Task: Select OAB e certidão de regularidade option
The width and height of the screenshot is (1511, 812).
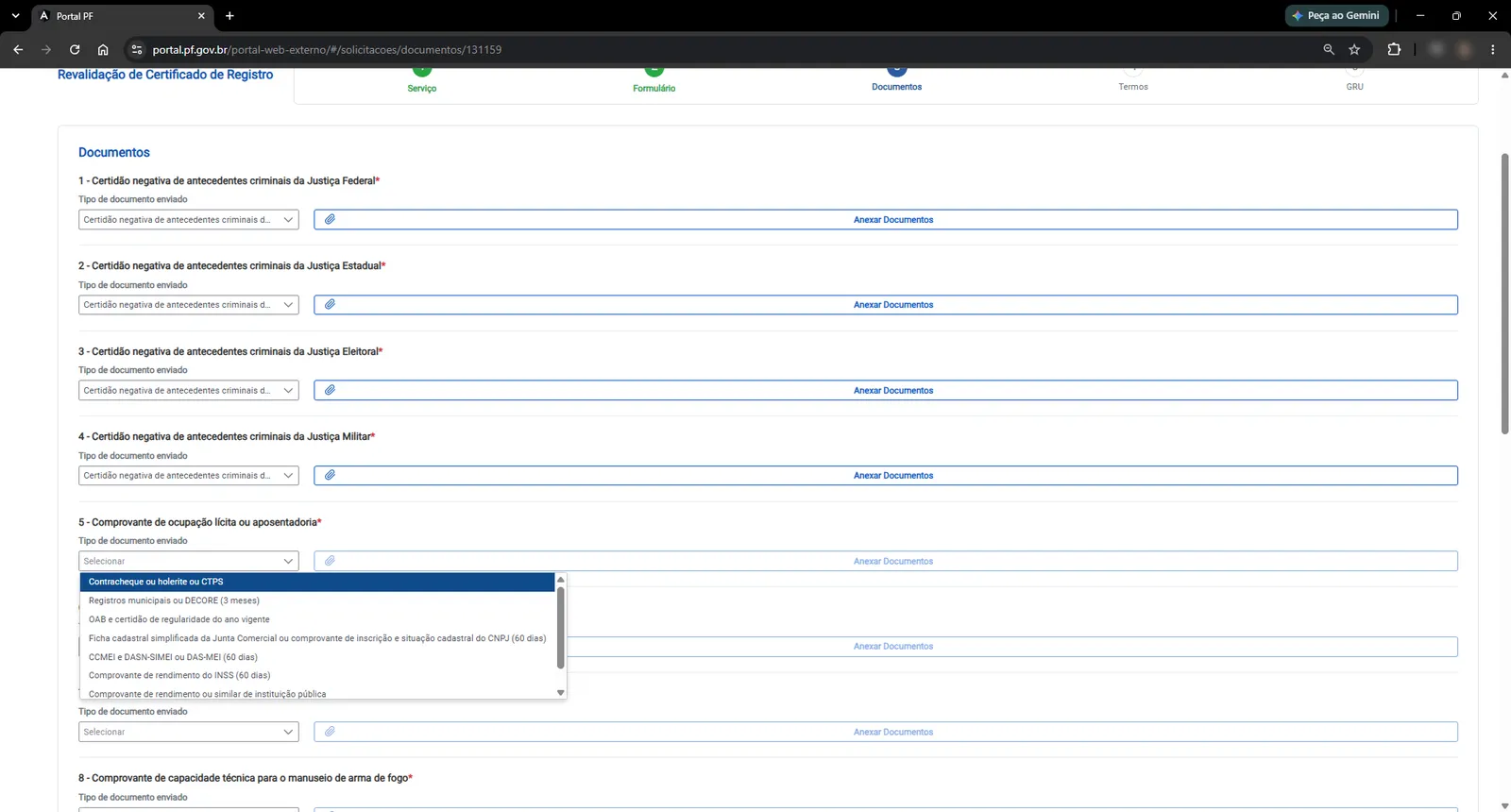Action: [x=317, y=619]
